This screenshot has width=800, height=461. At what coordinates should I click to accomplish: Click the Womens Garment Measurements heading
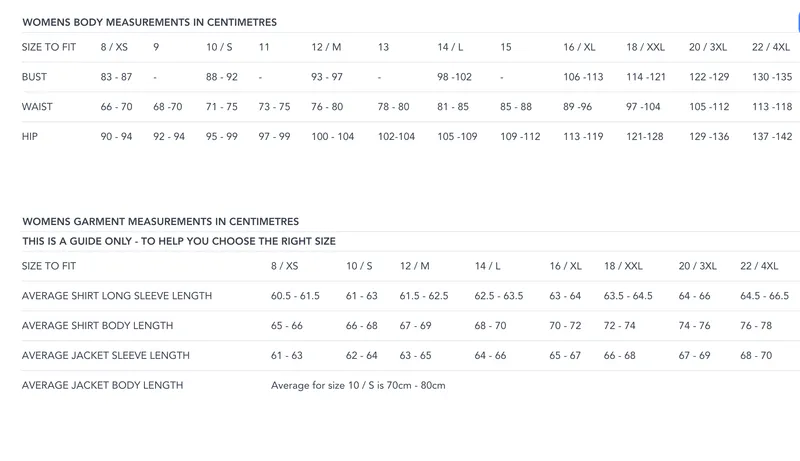pos(160,221)
